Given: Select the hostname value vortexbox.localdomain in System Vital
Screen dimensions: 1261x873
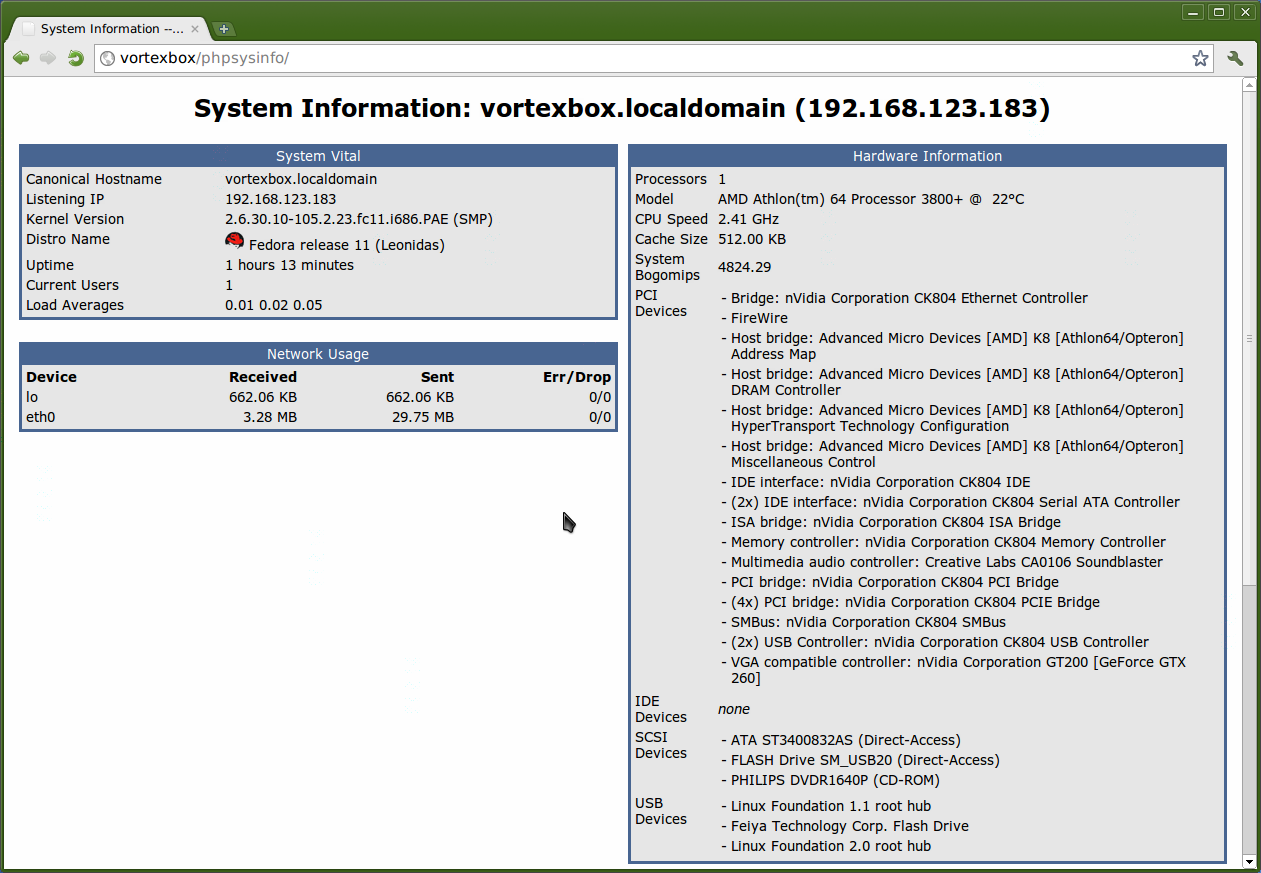Looking at the screenshot, I should [301, 179].
